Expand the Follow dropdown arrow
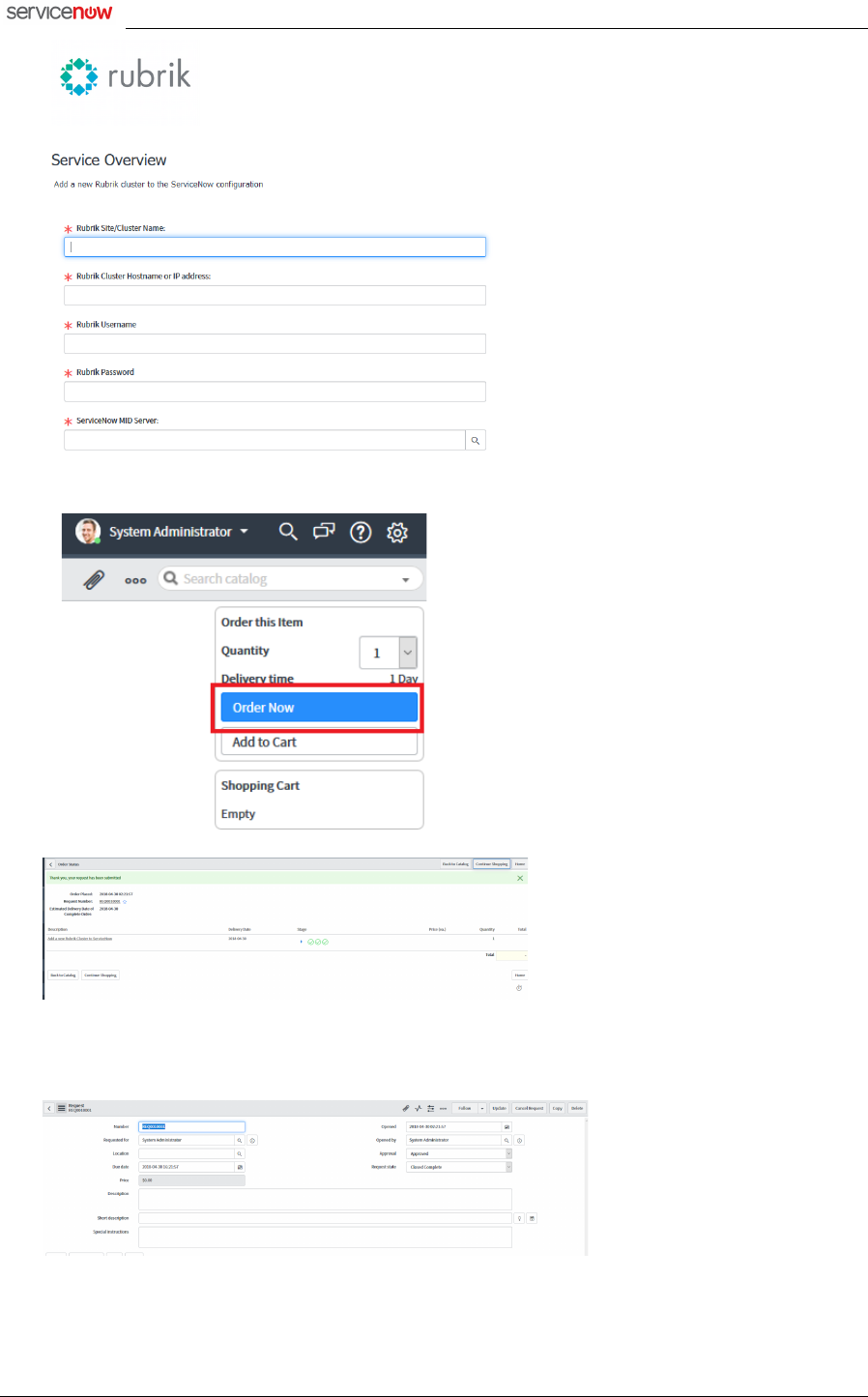 click(x=482, y=1108)
